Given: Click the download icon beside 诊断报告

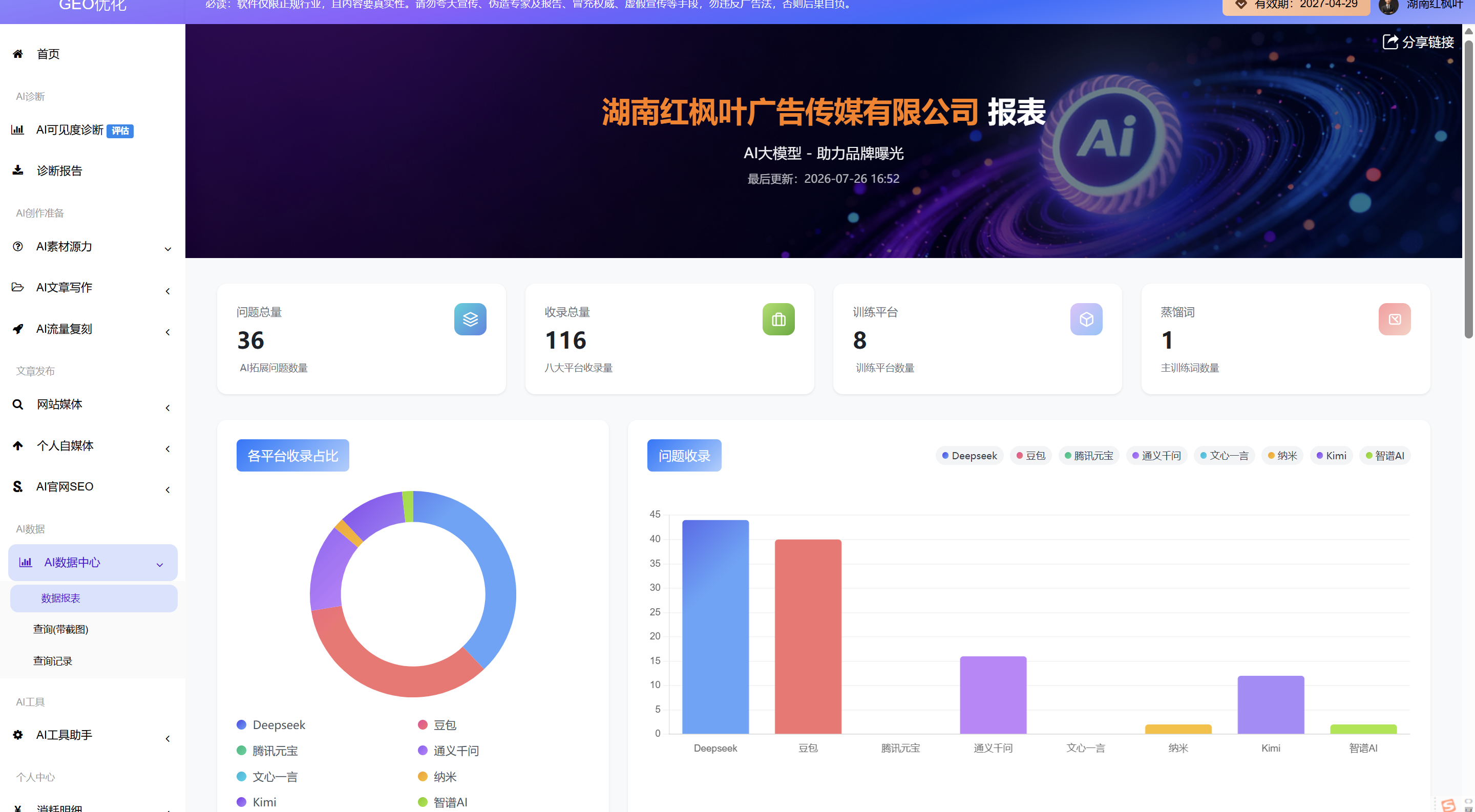Looking at the screenshot, I should click(18, 170).
